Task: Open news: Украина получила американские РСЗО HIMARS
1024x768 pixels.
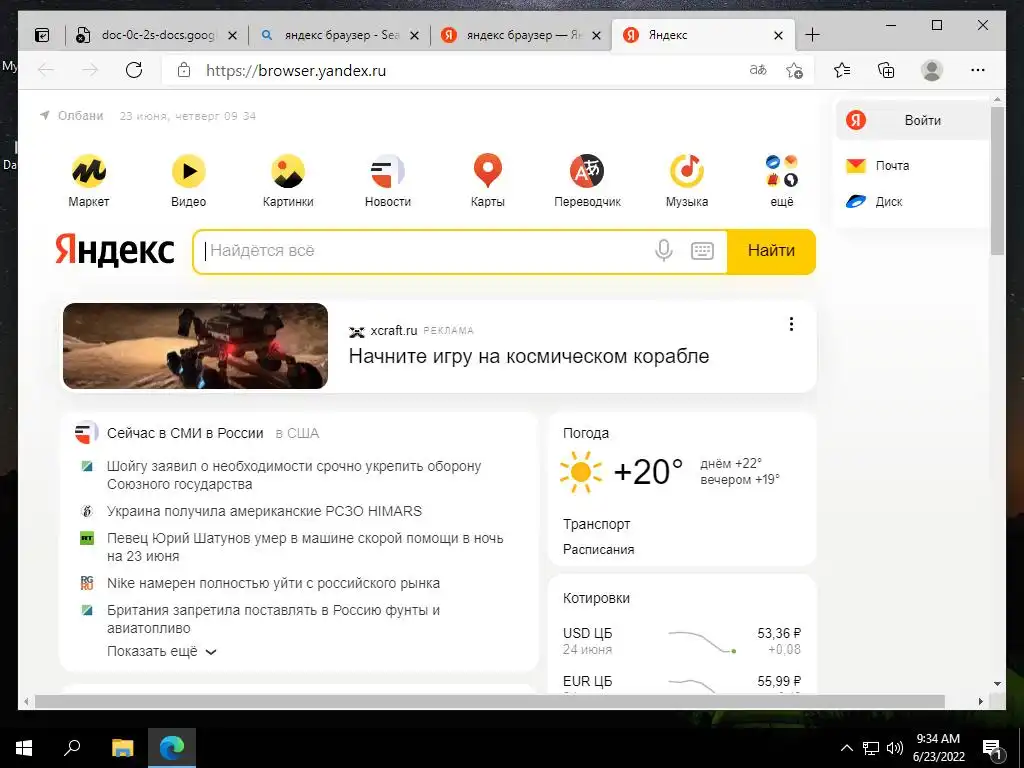Action: pyautogui.click(x=264, y=511)
